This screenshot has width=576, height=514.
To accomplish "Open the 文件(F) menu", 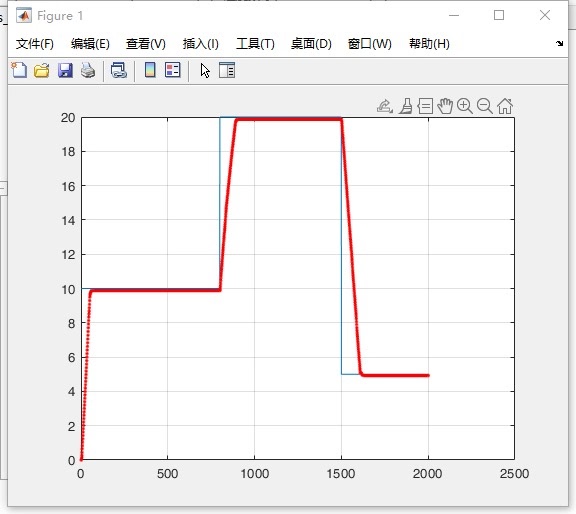I will tap(35, 44).
